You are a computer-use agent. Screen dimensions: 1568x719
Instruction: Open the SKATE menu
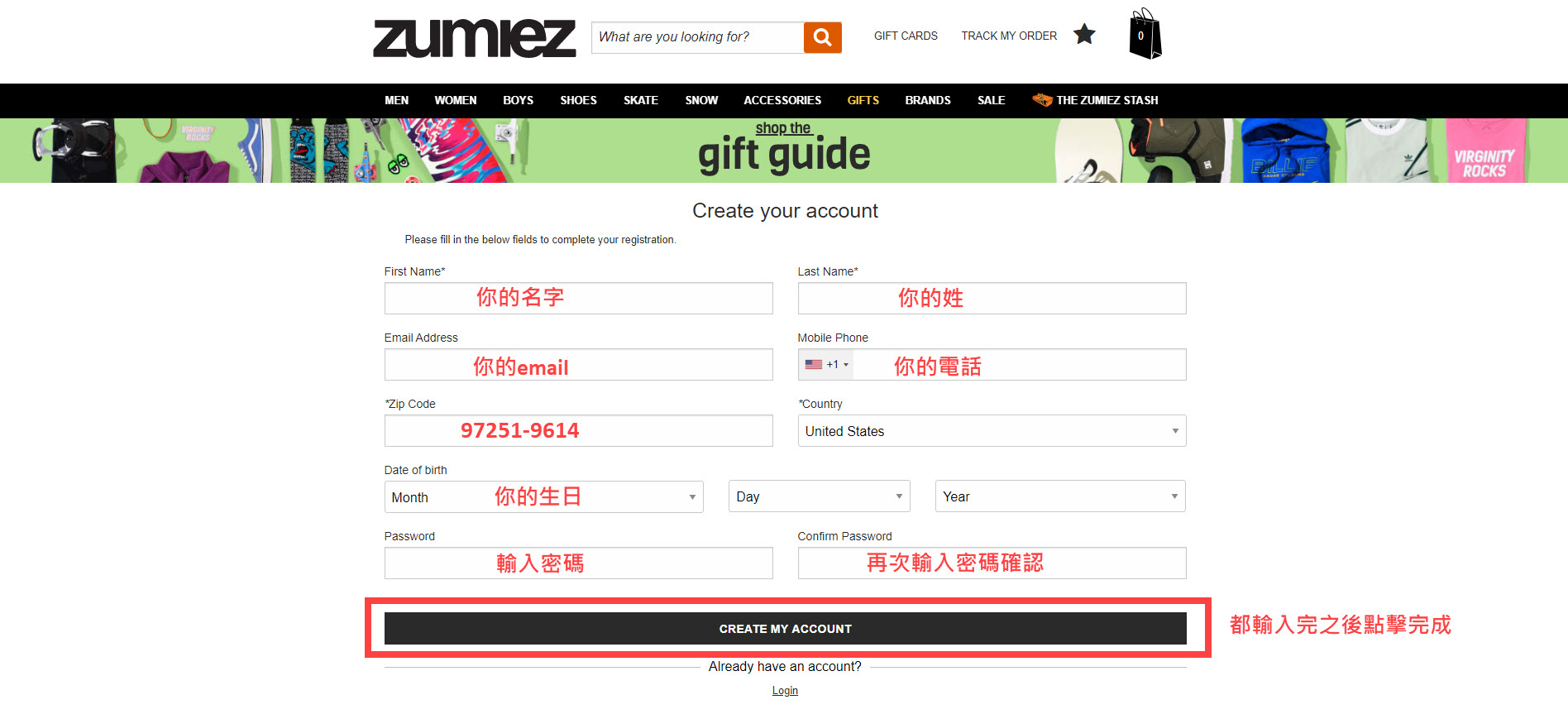[x=640, y=100]
